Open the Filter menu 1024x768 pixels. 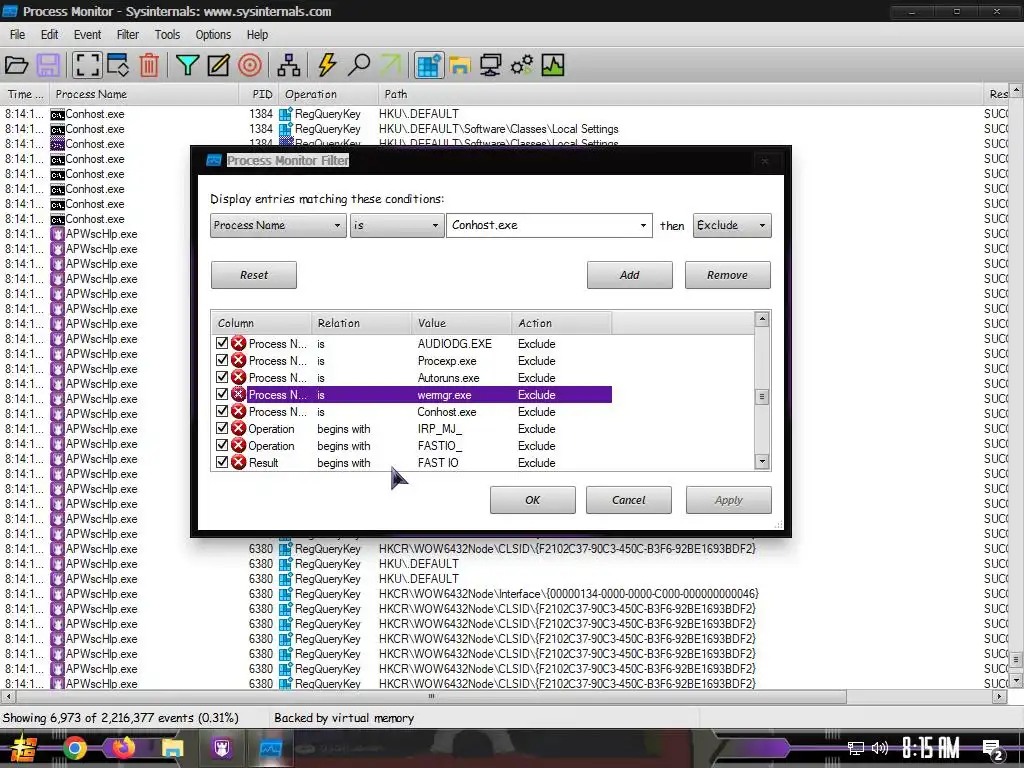coord(128,35)
